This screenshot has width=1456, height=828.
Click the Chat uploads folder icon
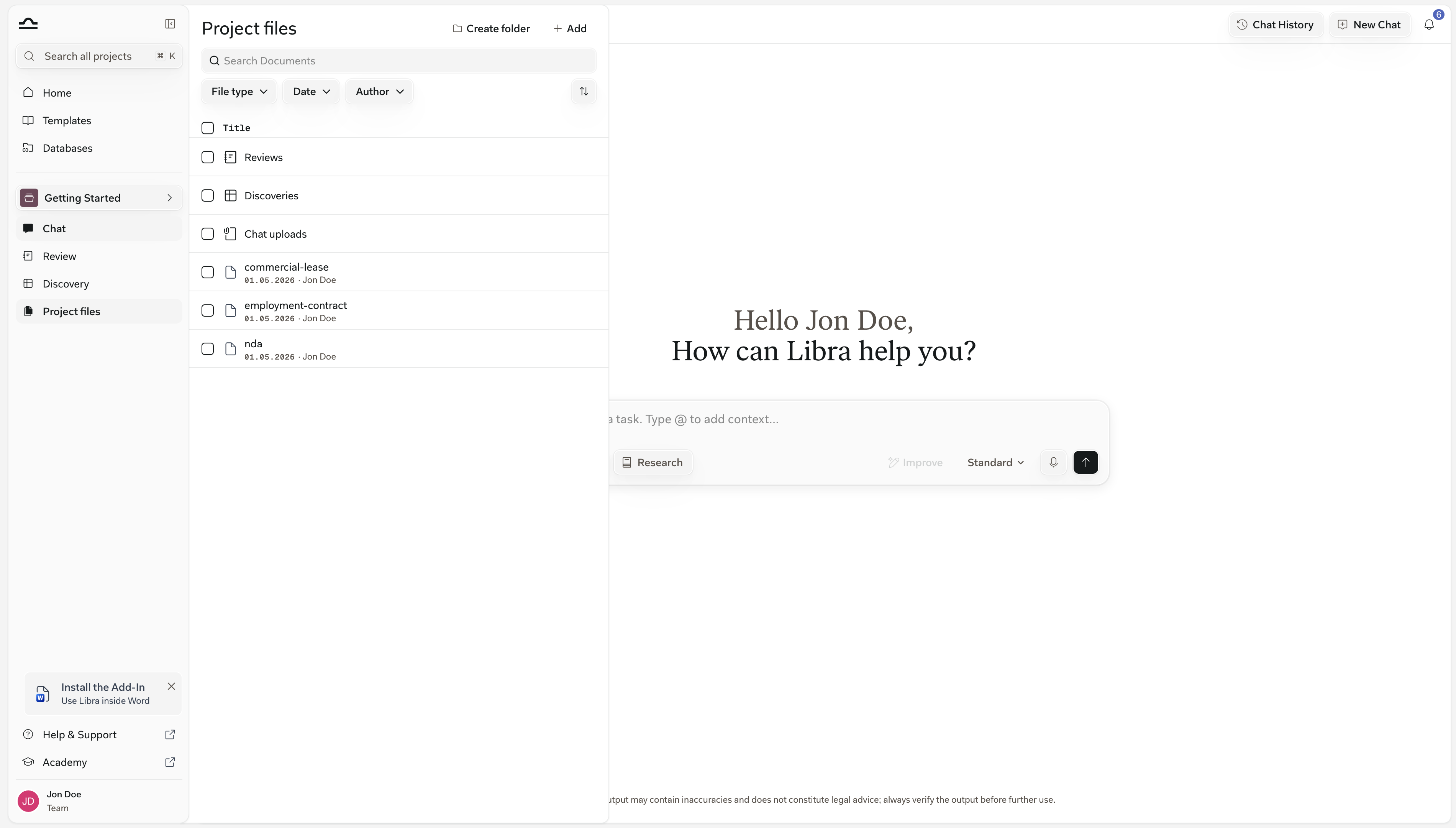(230, 234)
